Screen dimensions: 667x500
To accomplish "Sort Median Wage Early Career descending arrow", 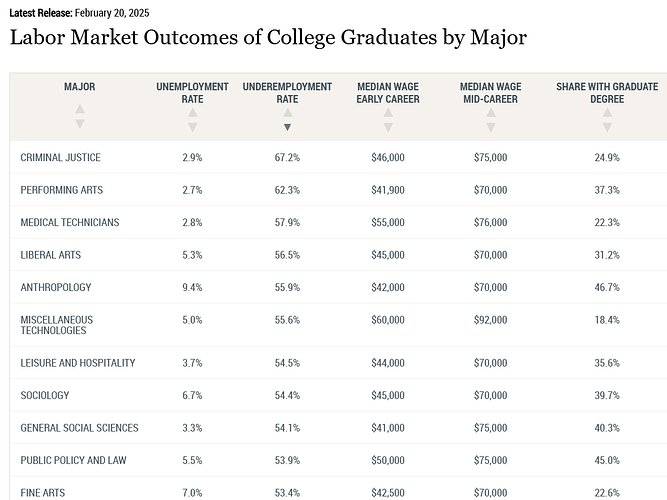I will pos(388,127).
